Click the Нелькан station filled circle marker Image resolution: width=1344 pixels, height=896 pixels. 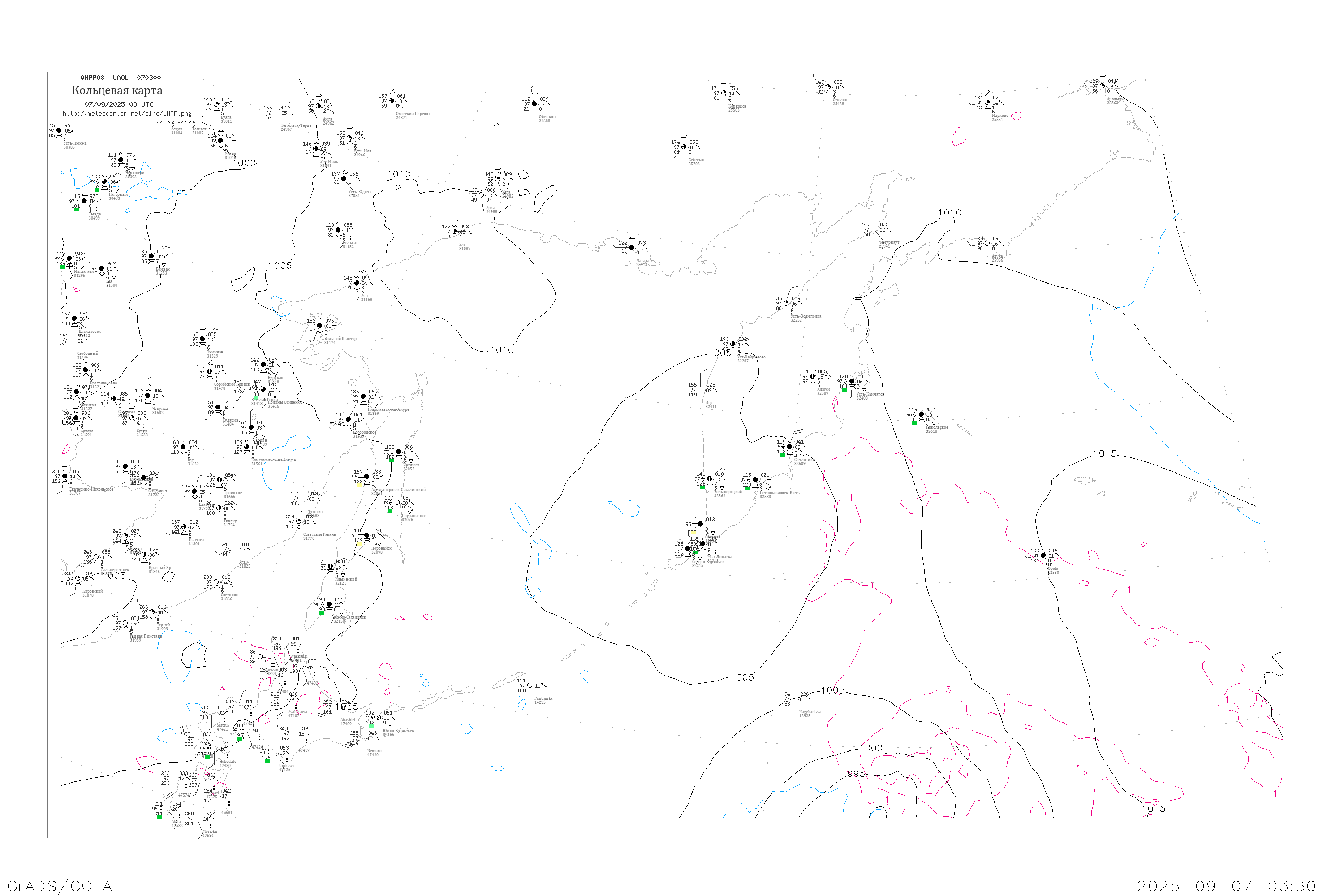pyautogui.click(x=338, y=230)
